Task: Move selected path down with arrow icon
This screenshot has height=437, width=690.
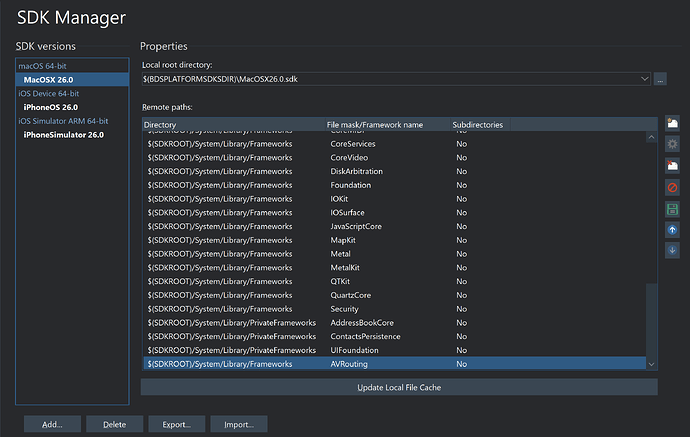Action: [x=672, y=250]
